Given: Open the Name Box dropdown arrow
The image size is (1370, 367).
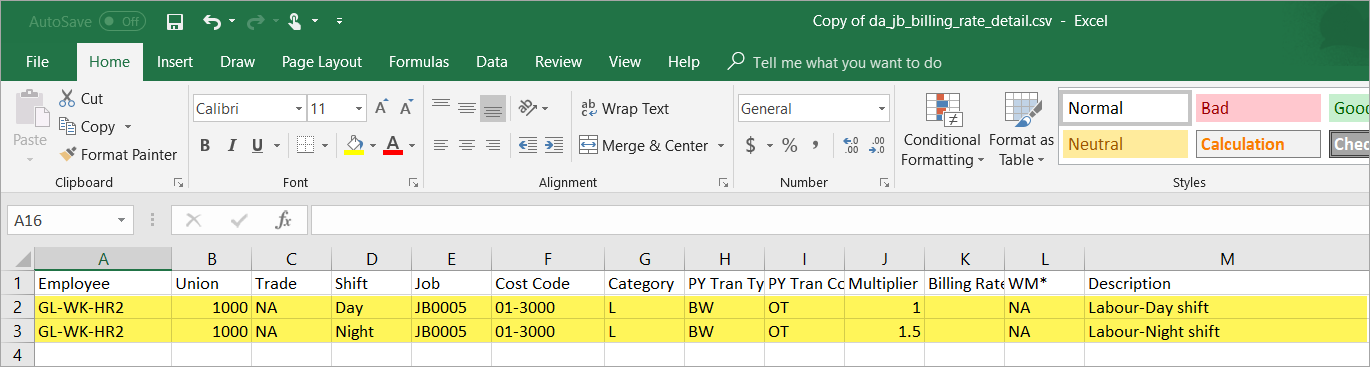Looking at the screenshot, I should [121, 220].
